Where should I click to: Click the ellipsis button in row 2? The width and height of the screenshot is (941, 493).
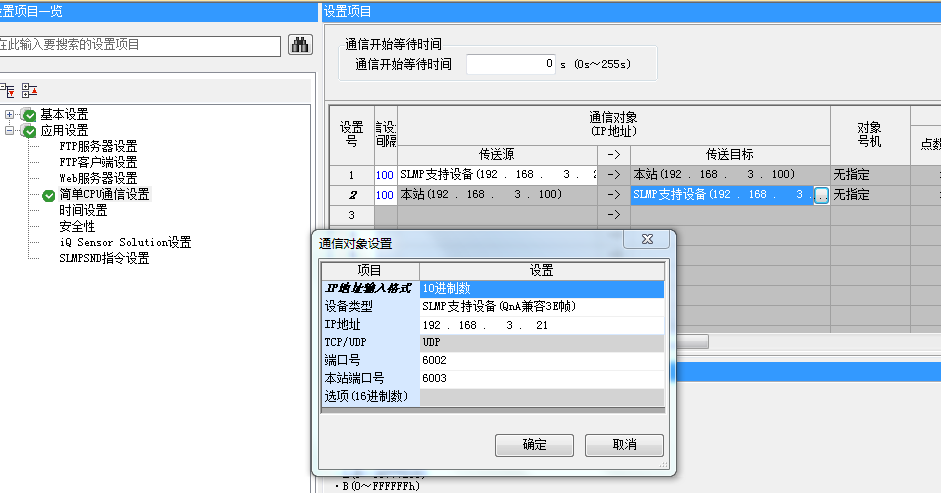821,196
